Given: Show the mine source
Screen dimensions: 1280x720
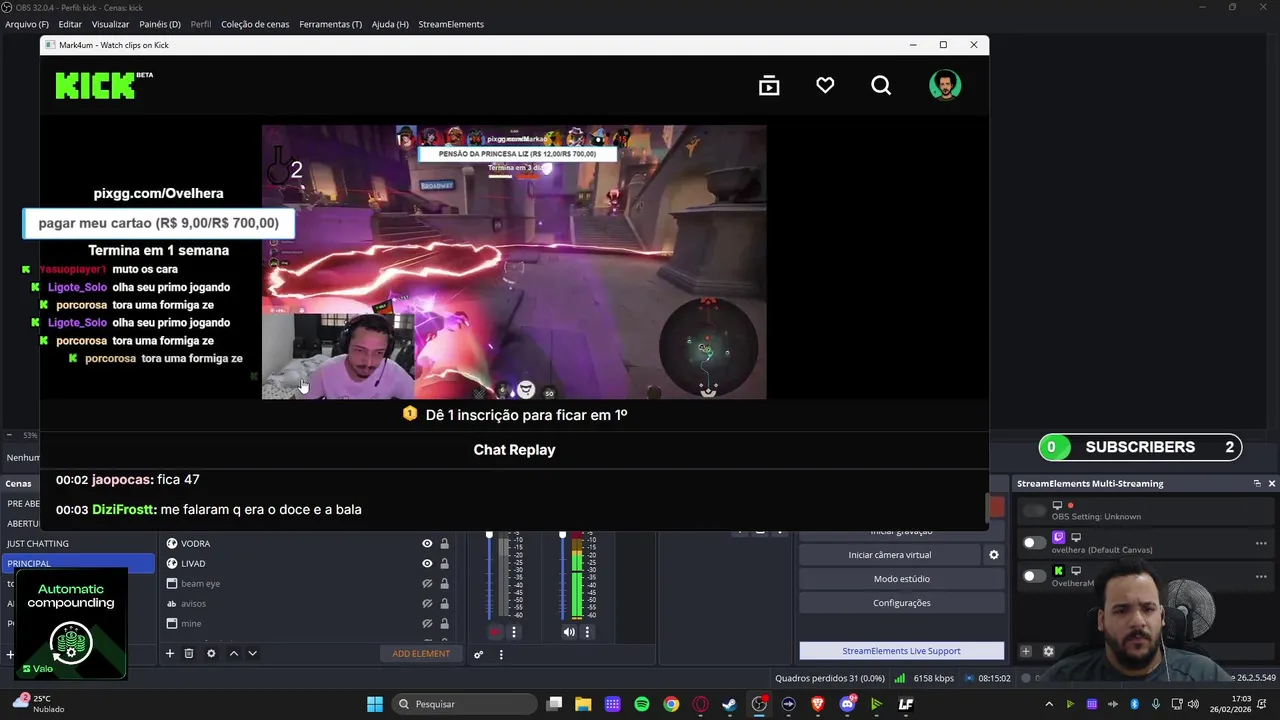Looking at the screenshot, I should (427, 624).
